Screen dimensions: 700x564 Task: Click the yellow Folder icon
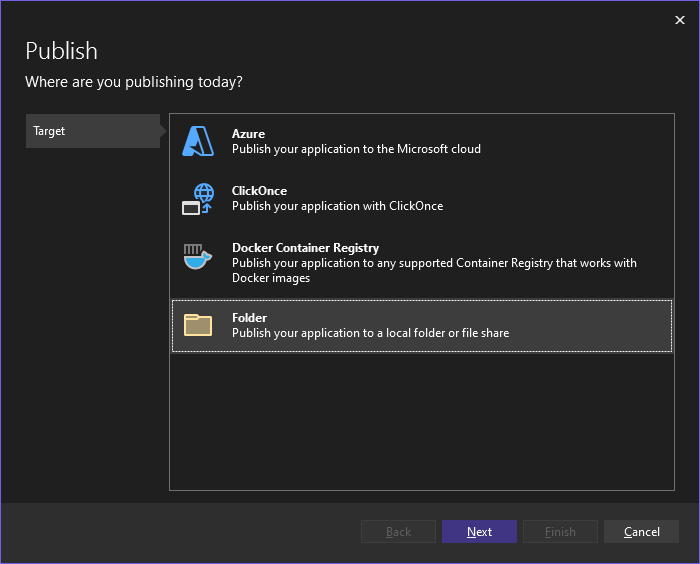click(x=198, y=325)
